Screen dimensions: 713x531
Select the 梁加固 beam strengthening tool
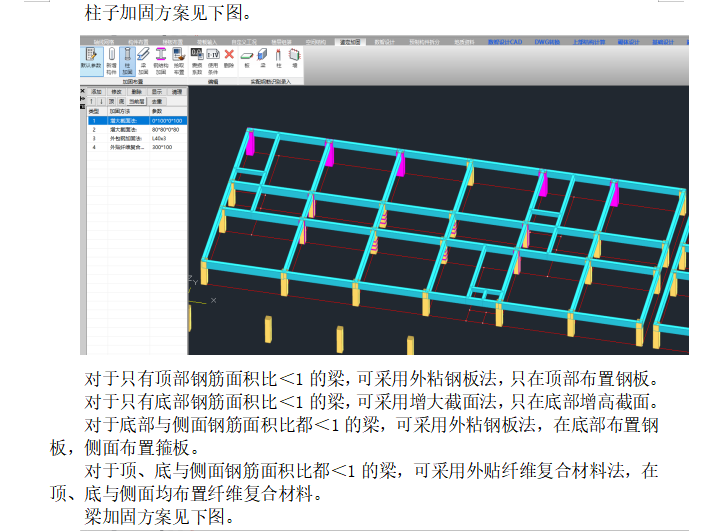[143, 61]
